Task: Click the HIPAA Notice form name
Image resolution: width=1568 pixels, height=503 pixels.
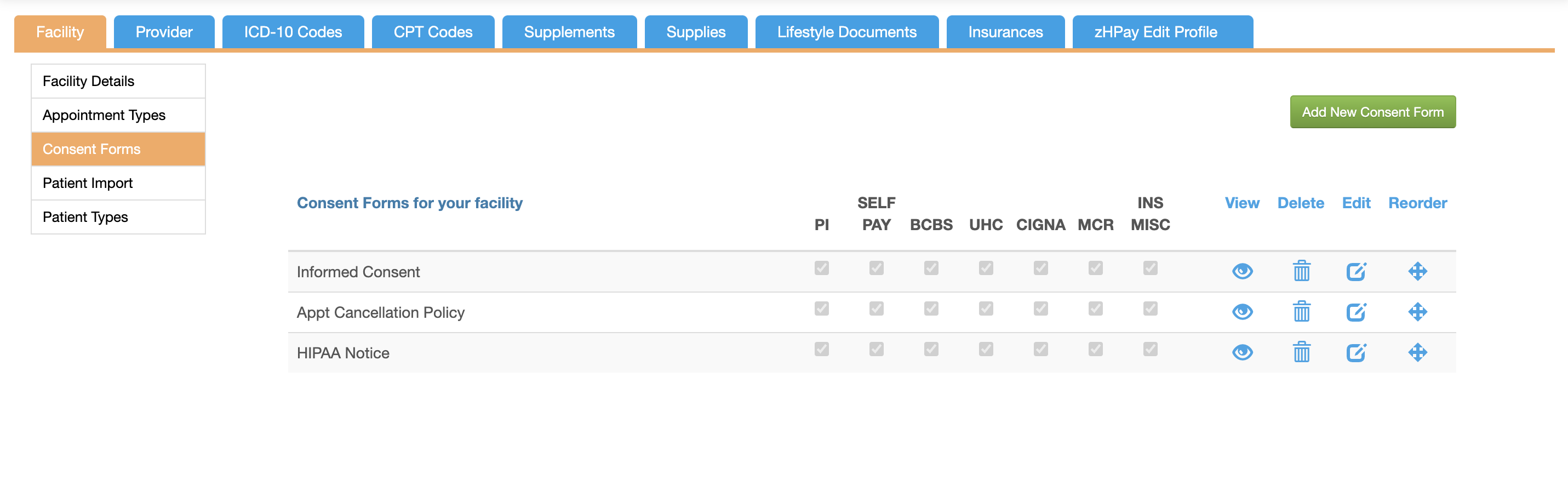Action: click(343, 353)
